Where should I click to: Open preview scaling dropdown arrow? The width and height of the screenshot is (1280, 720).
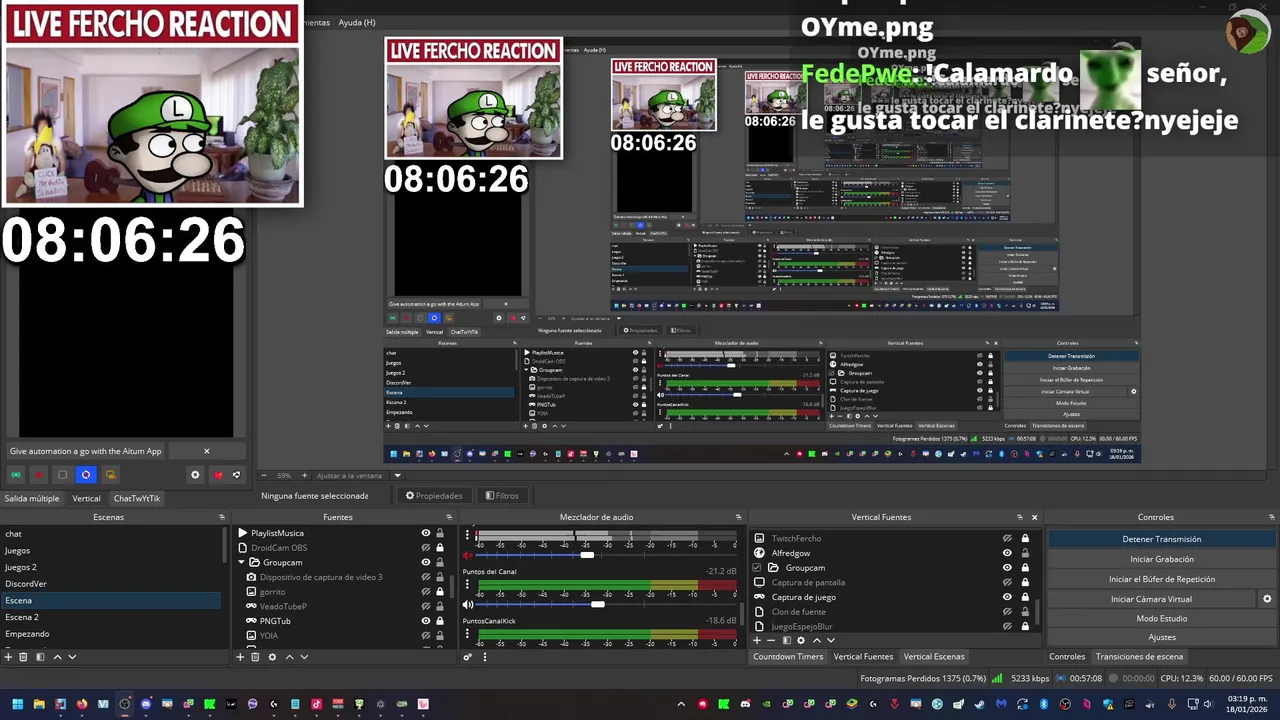click(x=397, y=476)
